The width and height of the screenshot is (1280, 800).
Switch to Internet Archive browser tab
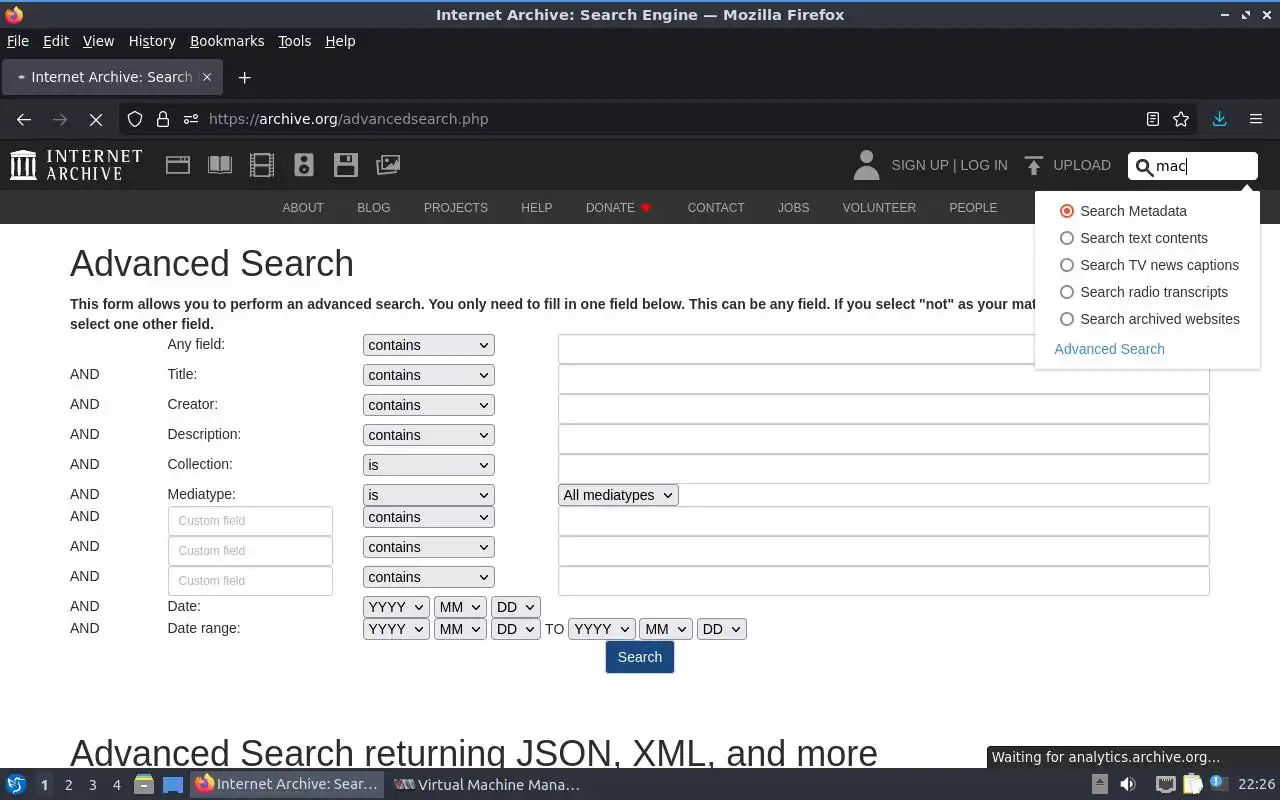(x=110, y=77)
